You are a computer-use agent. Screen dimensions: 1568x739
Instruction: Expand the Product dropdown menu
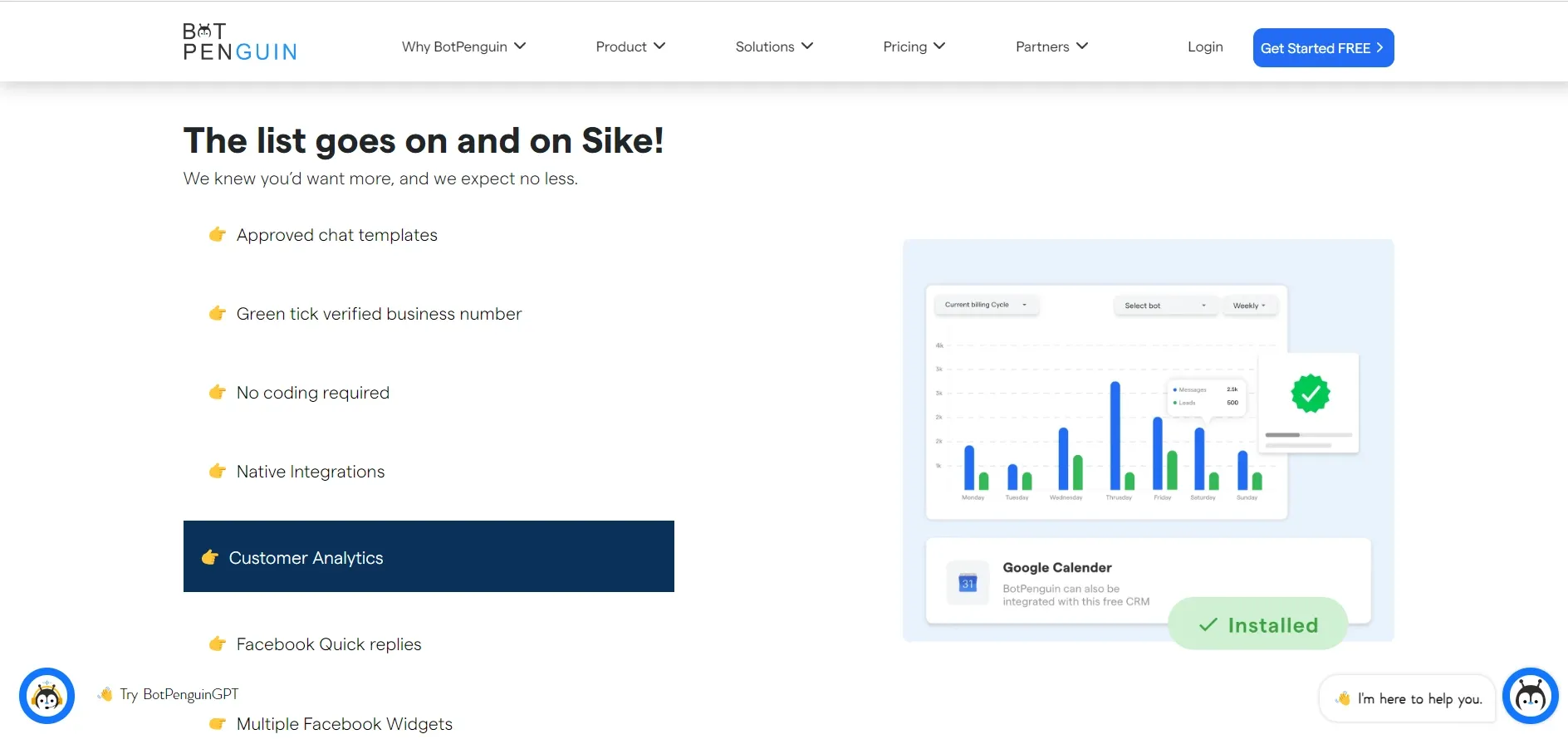630,46
